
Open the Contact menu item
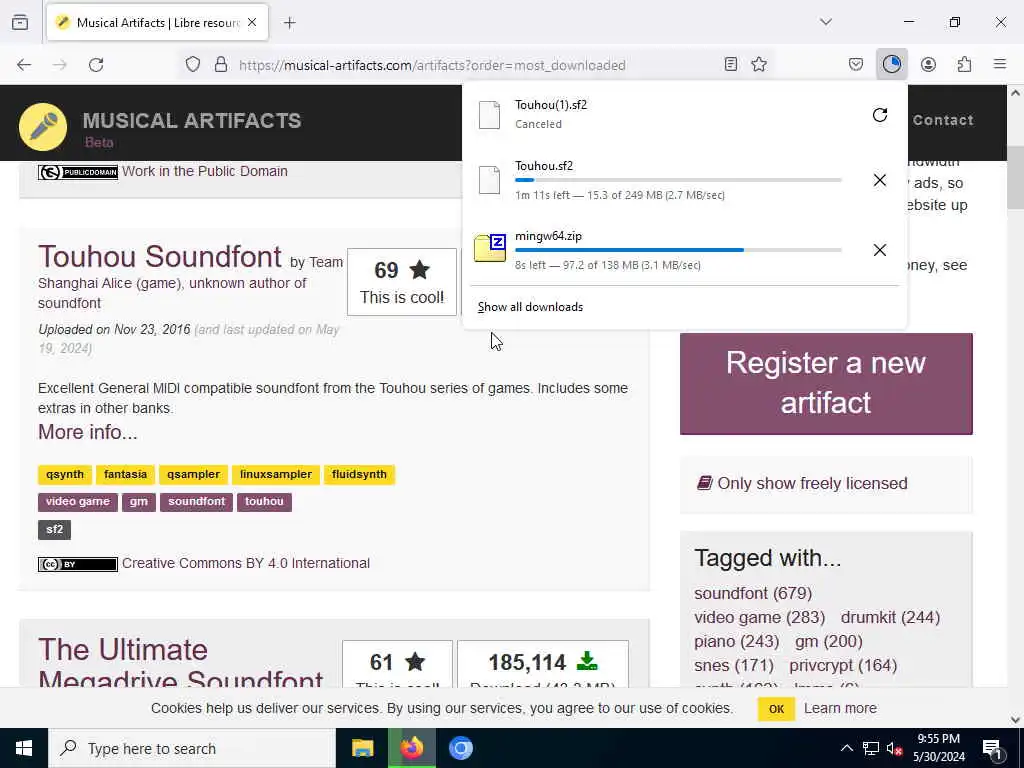click(943, 120)
